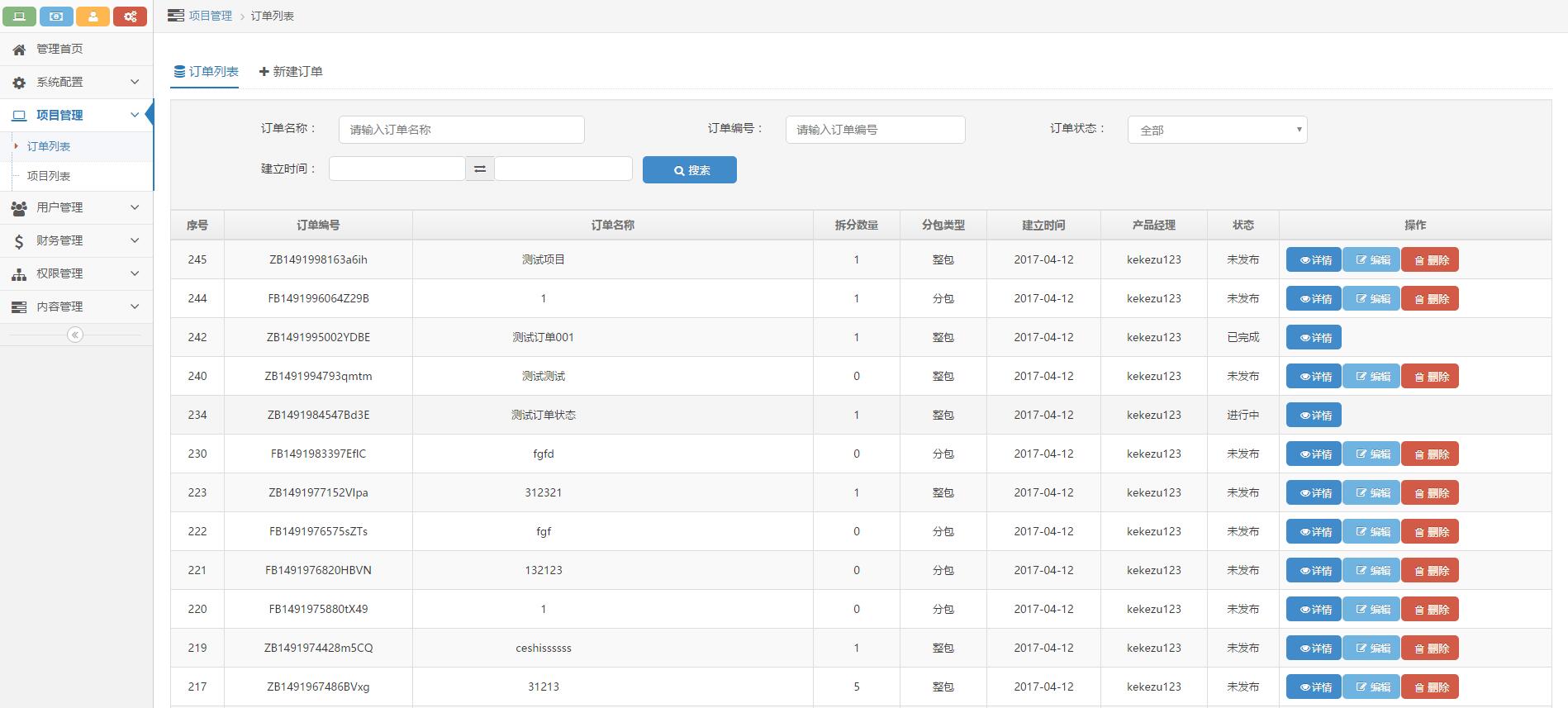Open the 订单状态 dropdown
The height and width of the screenshot is (708, 1568).
pyautogui.click(x=1218, y=130)
